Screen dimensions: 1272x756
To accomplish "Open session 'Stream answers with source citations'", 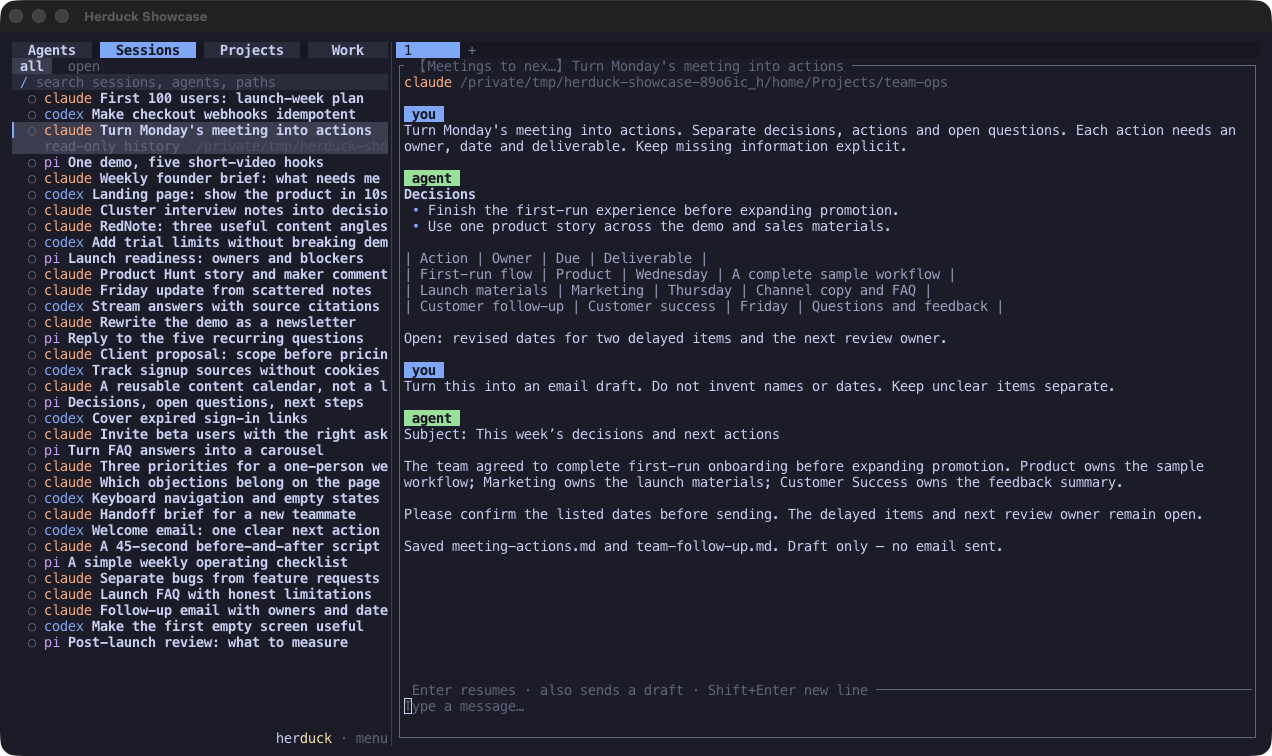I will pyautogui.click(x=200, y=306).
